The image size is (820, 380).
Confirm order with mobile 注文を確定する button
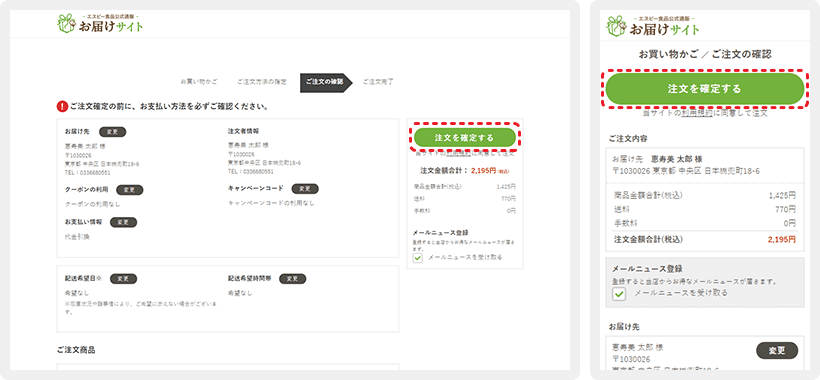coord(704,88)
